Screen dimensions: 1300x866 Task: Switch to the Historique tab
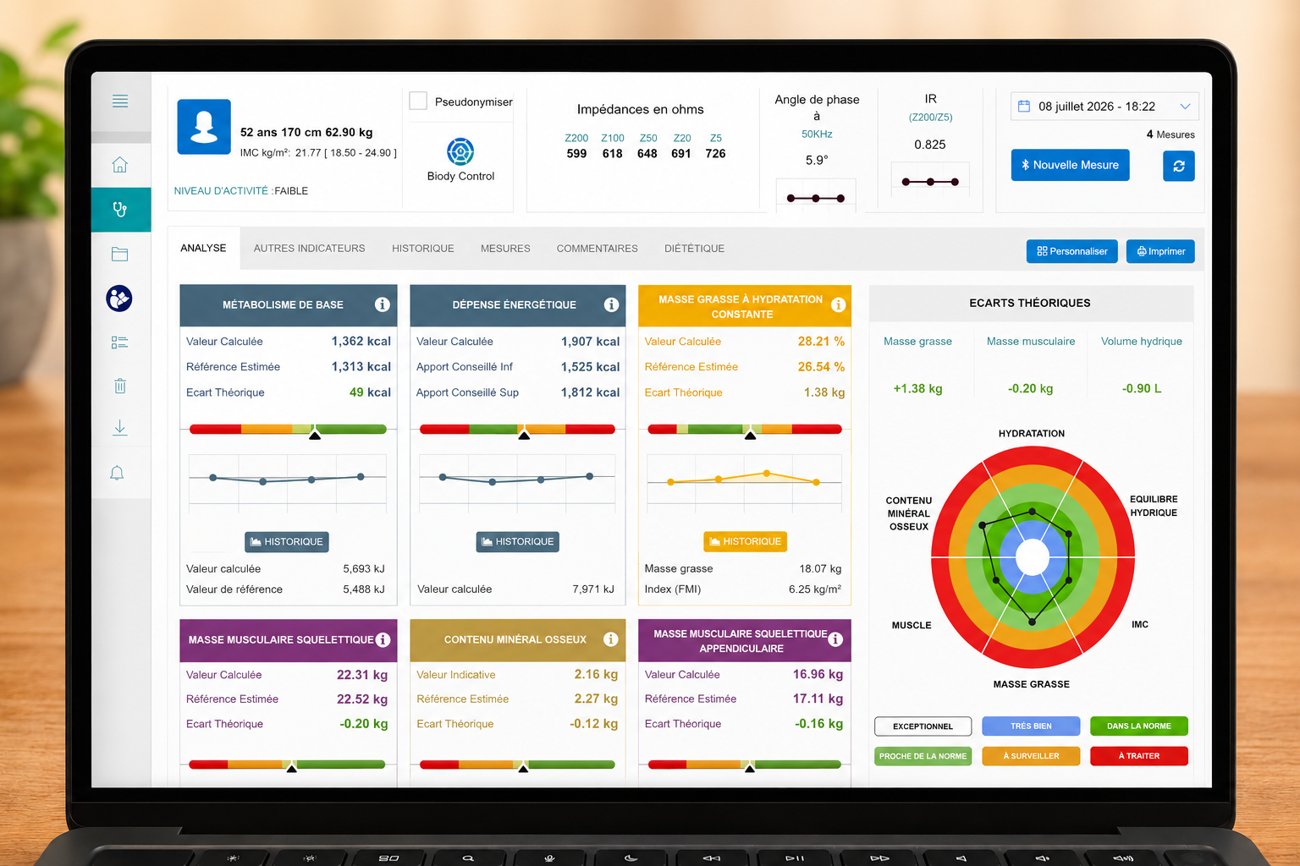(x=423, y=248)
